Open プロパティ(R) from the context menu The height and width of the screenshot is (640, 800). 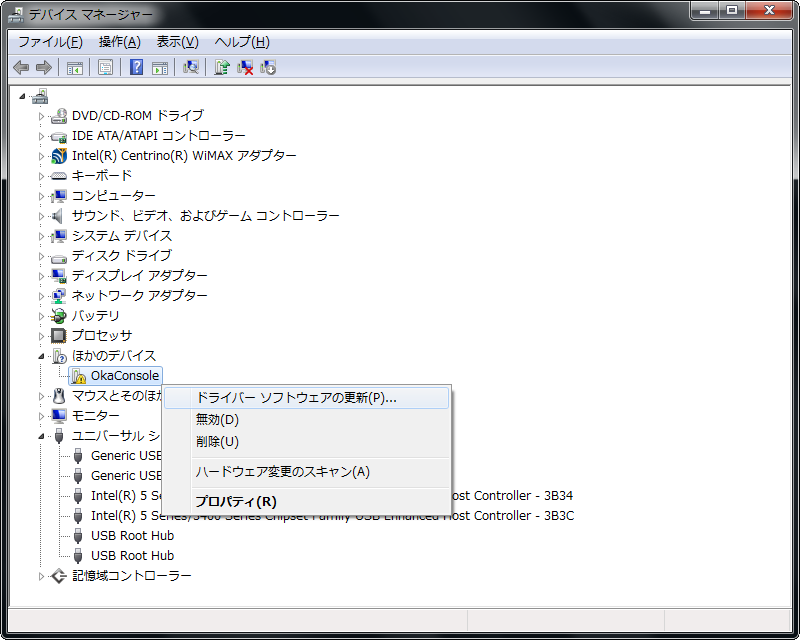tap(236, 502)
